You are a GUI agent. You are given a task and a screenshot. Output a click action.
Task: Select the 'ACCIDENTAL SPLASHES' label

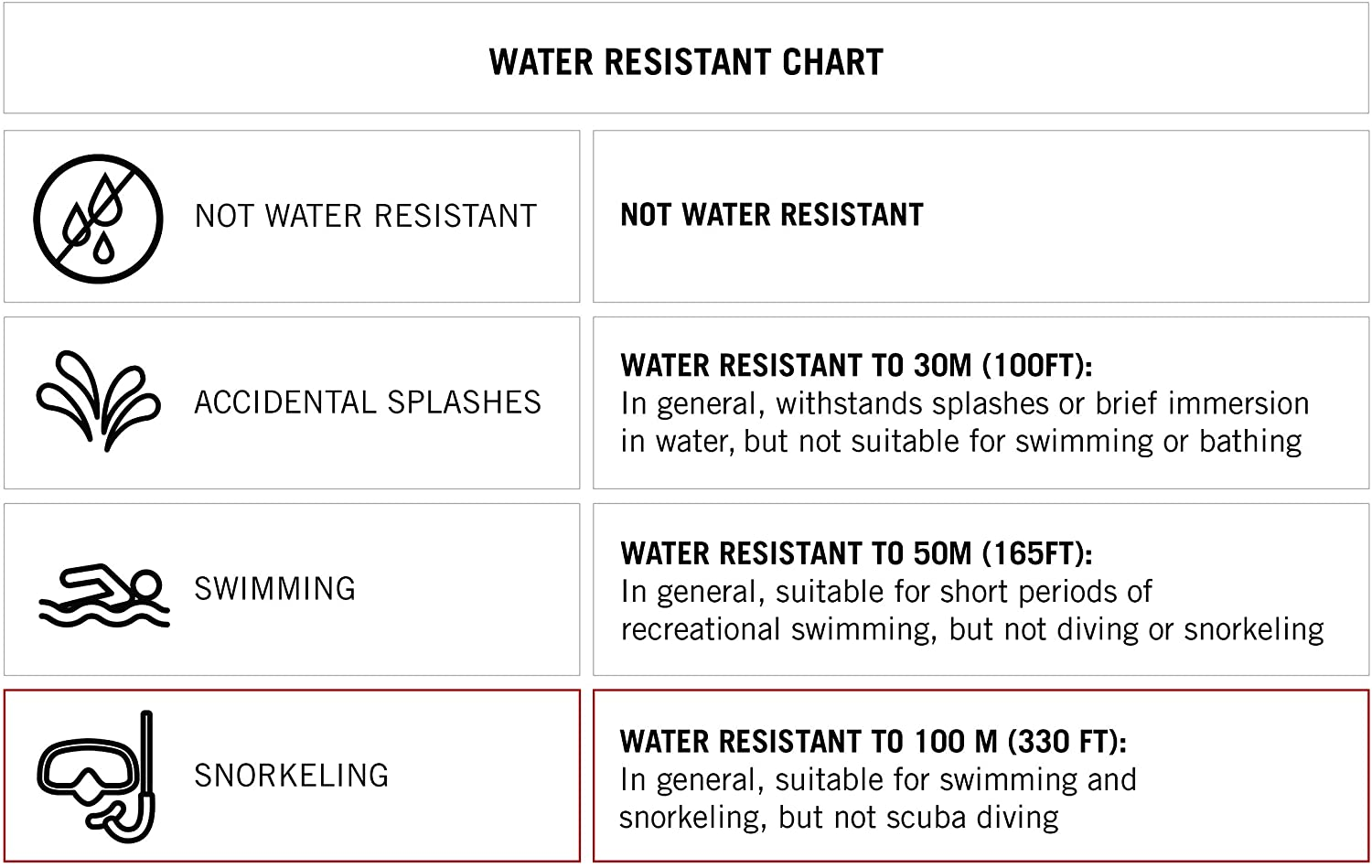pos(368,403)
